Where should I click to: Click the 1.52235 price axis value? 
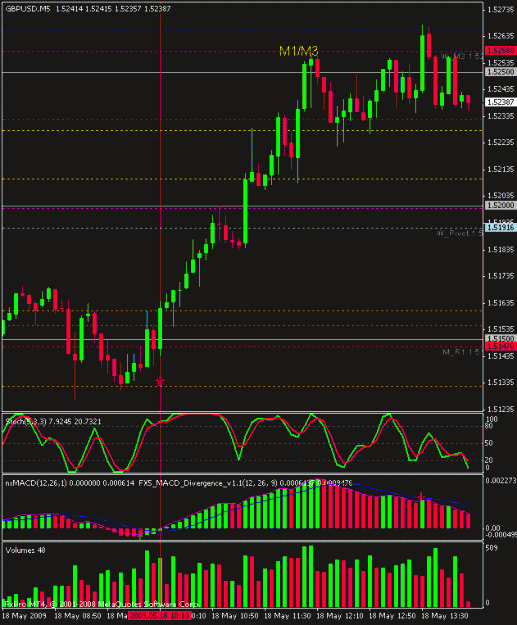(501, 143)
